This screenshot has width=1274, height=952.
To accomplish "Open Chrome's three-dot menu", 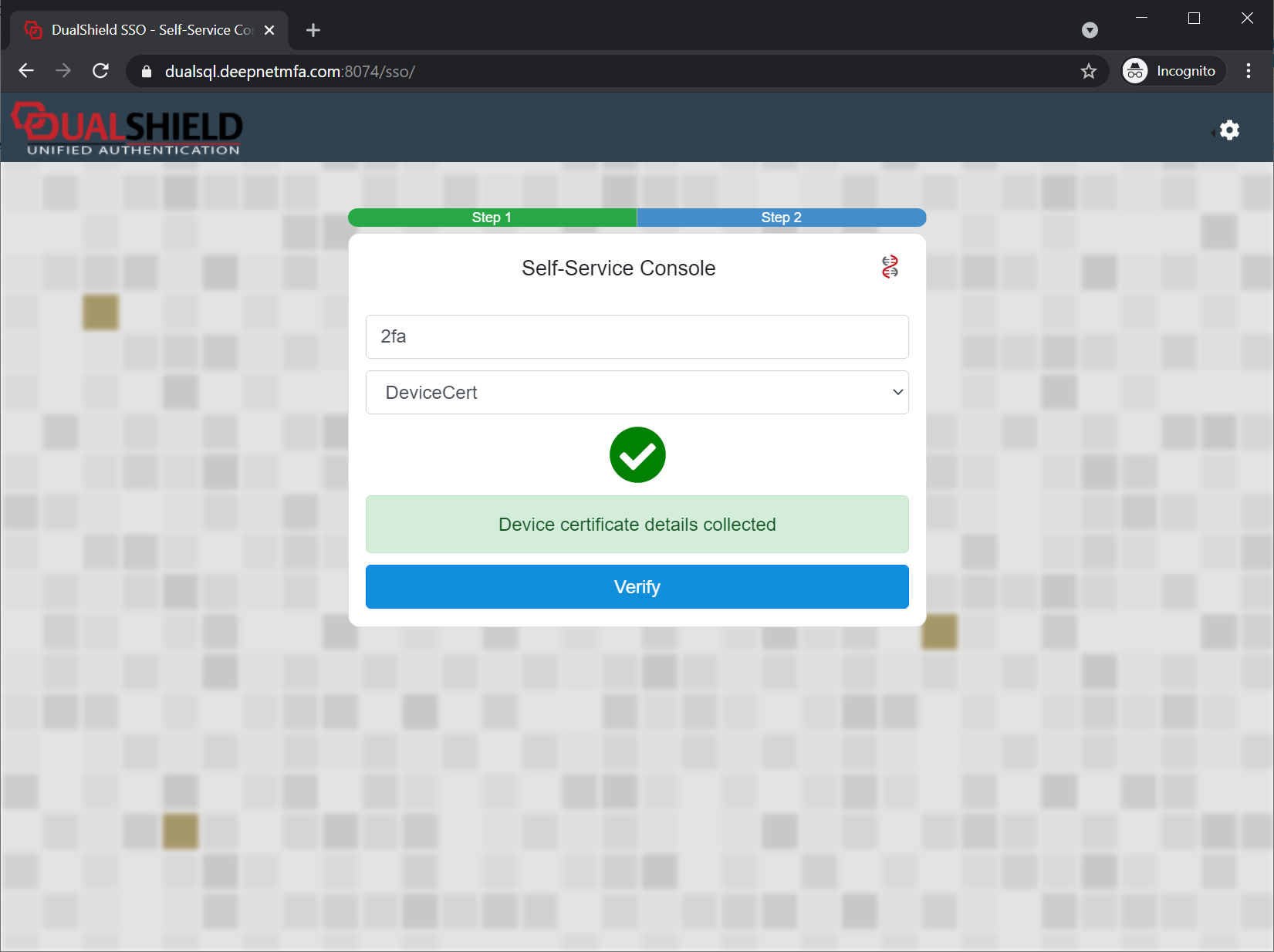I will (x=1248, y=71).
